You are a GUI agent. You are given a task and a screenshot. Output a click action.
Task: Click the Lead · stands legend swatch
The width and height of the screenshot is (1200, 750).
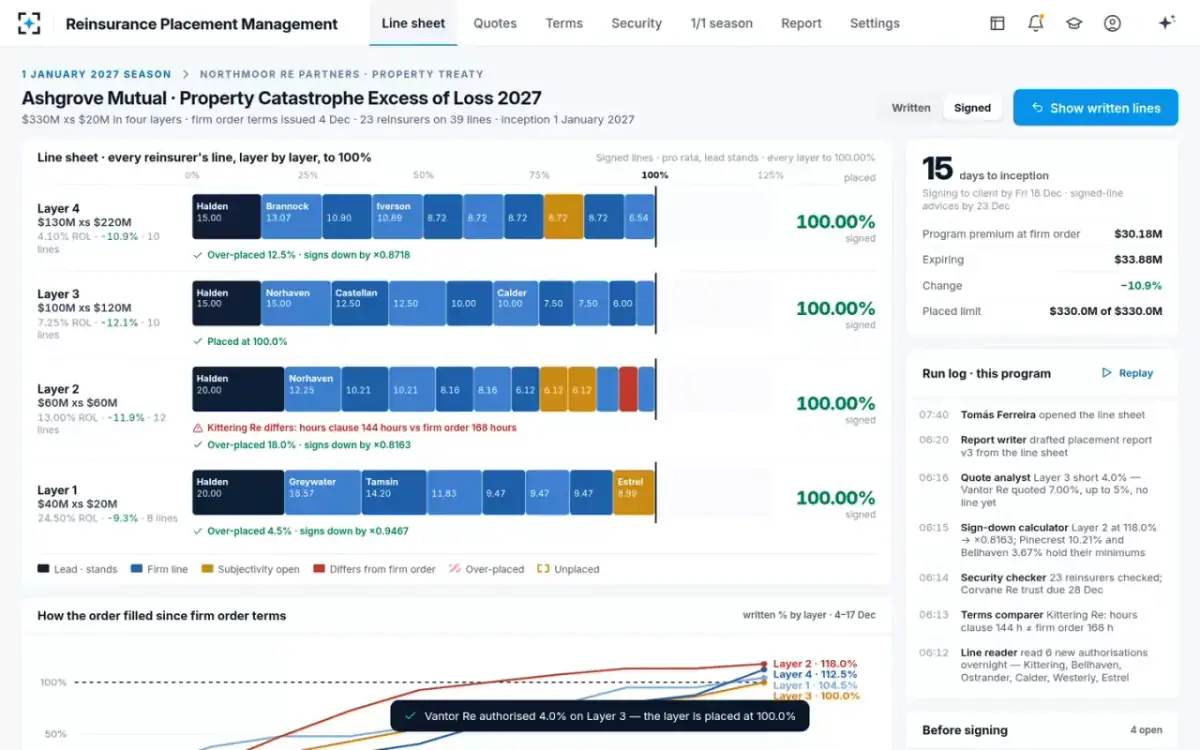[43, 569]
